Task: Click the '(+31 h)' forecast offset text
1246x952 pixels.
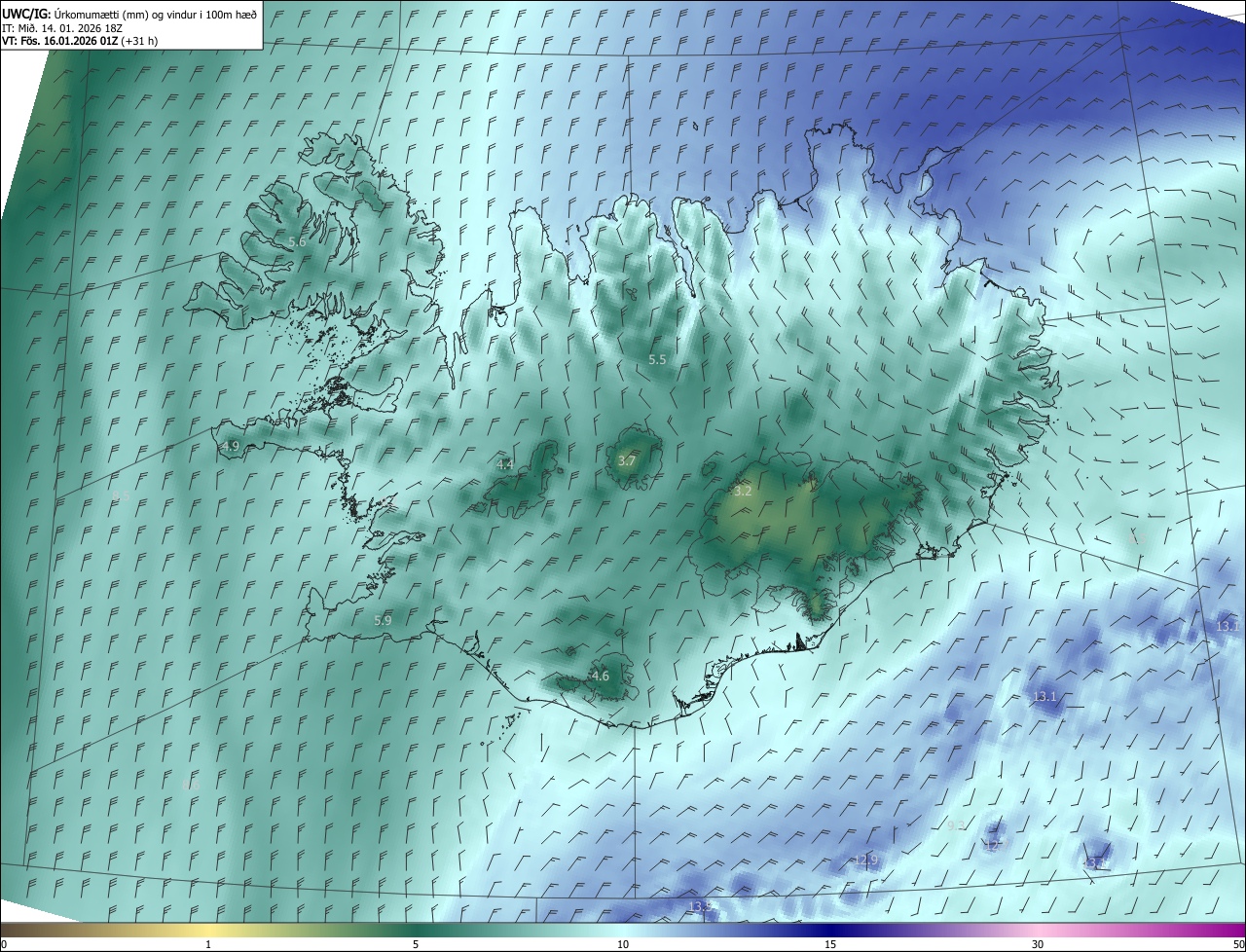Action: pos(139,41)
